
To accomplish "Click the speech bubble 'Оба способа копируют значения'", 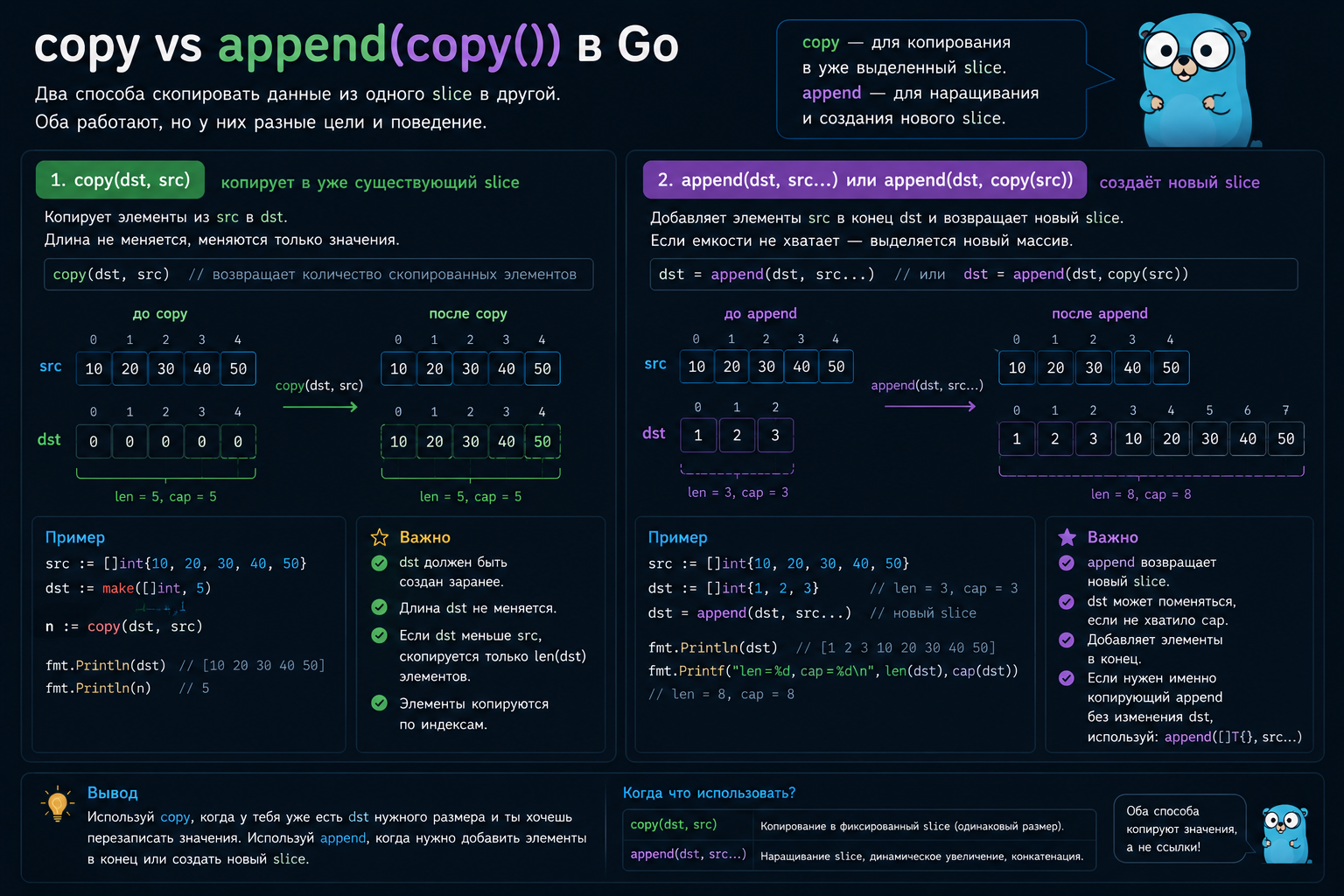I will 1180,829.
